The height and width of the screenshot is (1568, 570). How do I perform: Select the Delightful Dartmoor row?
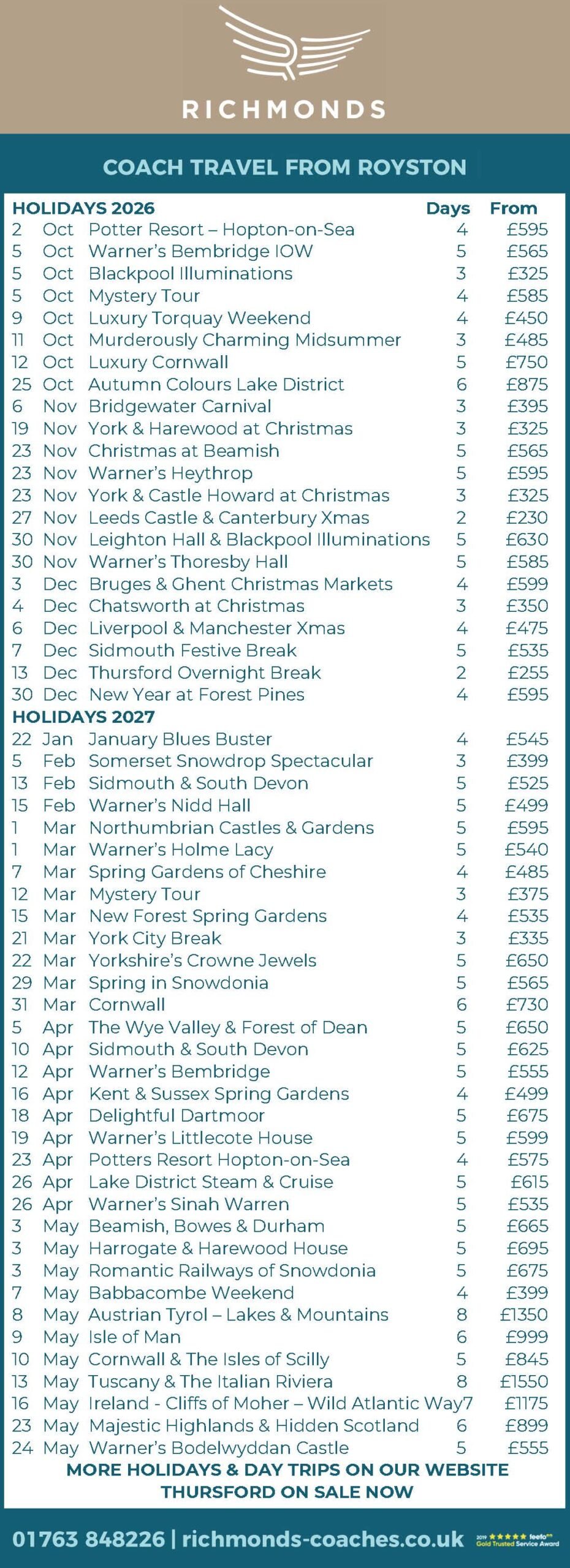(280, 1115)
